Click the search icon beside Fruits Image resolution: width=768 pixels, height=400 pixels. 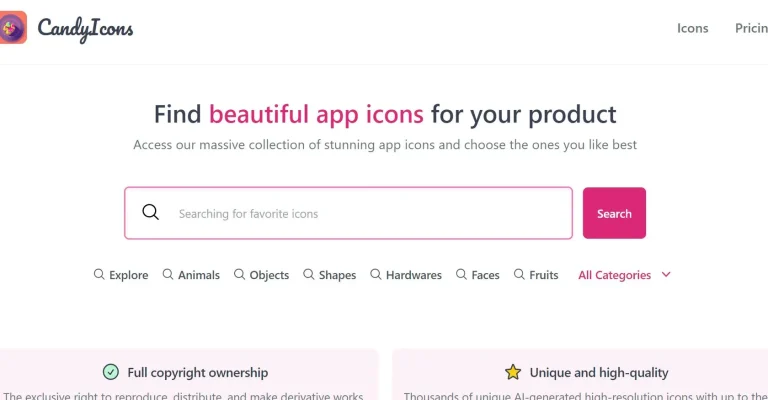[x=519, y=274]
